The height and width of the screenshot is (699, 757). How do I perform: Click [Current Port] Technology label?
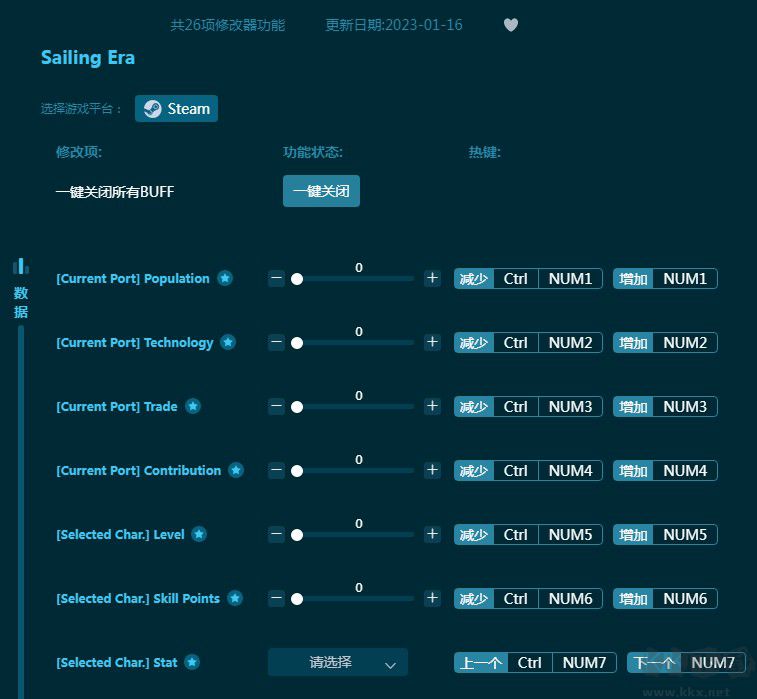(x=135, y=343)
